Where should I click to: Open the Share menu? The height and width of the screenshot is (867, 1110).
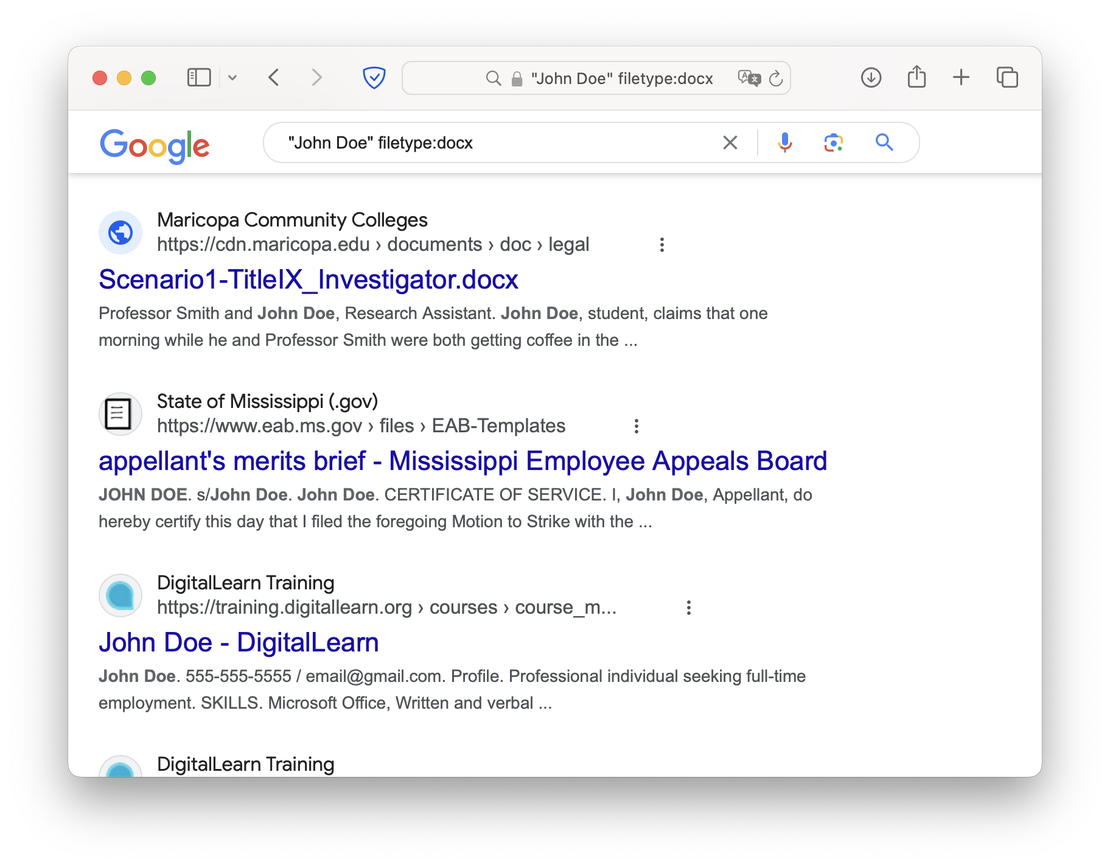916,77
